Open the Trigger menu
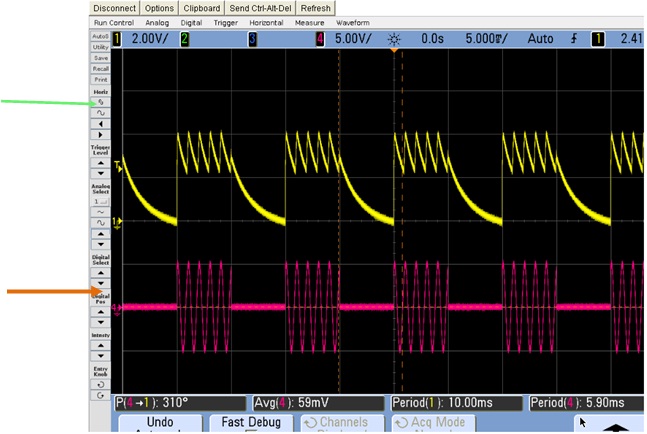This screenshot has height=434, width=647. [224, 22]
